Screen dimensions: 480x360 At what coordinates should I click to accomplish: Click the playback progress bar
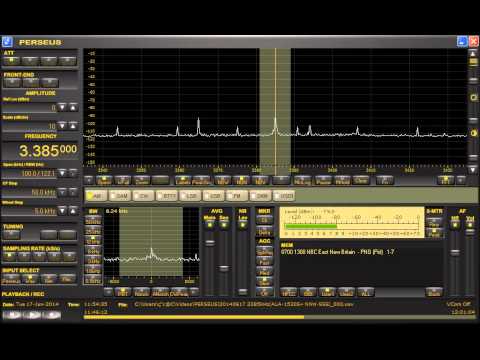point(279,317)
